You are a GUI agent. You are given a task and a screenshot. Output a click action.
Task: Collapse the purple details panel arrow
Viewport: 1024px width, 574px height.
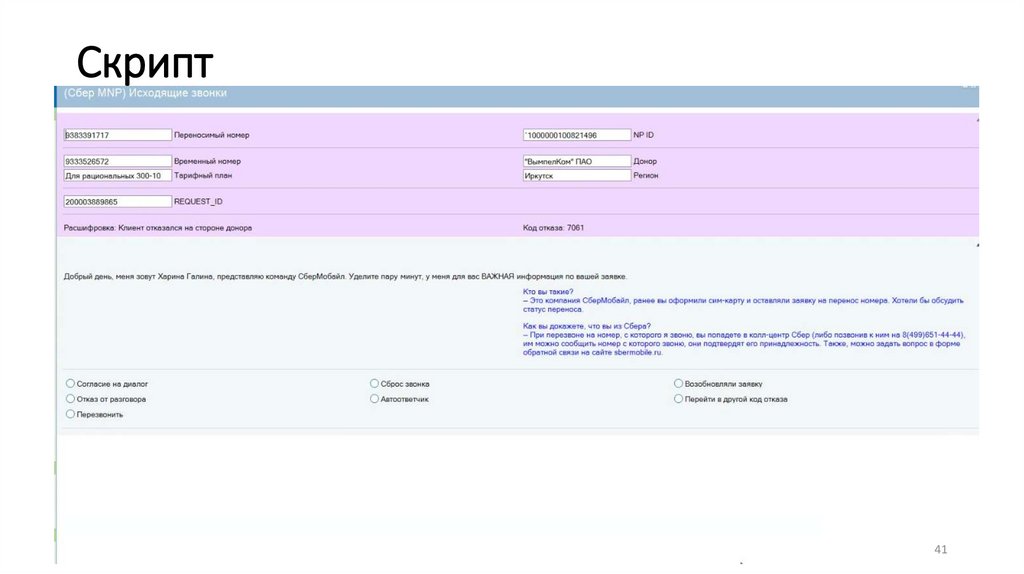pyautogui.click(x=977, y=120)
